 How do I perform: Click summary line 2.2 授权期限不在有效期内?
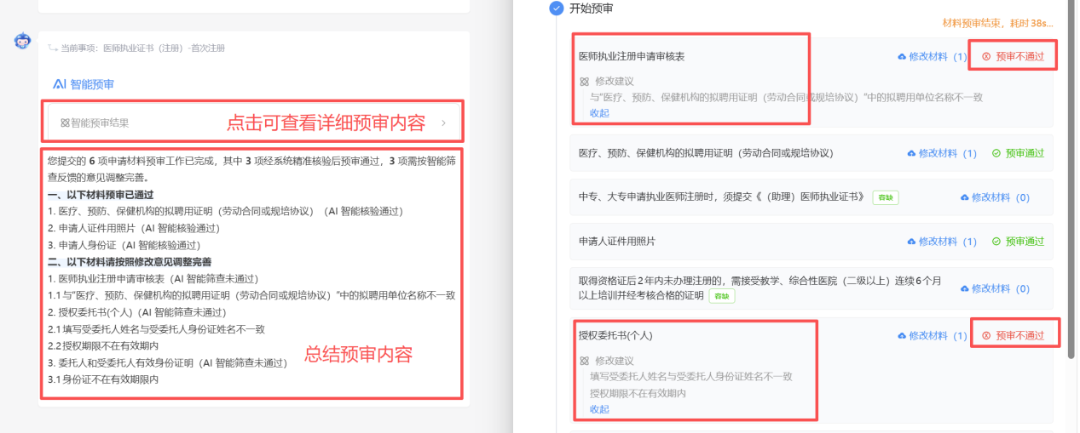coord(103,346)
